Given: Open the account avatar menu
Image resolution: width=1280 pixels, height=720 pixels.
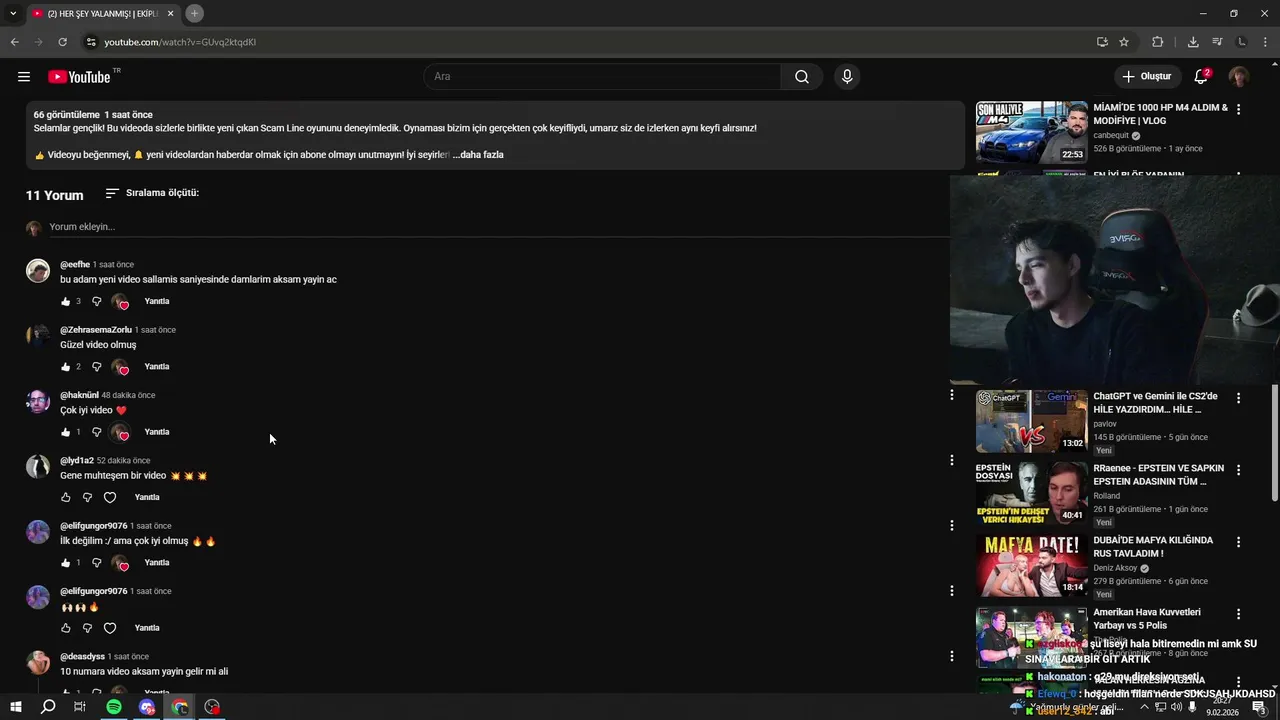Looking at the screenshot, I should click(1239, 77).
